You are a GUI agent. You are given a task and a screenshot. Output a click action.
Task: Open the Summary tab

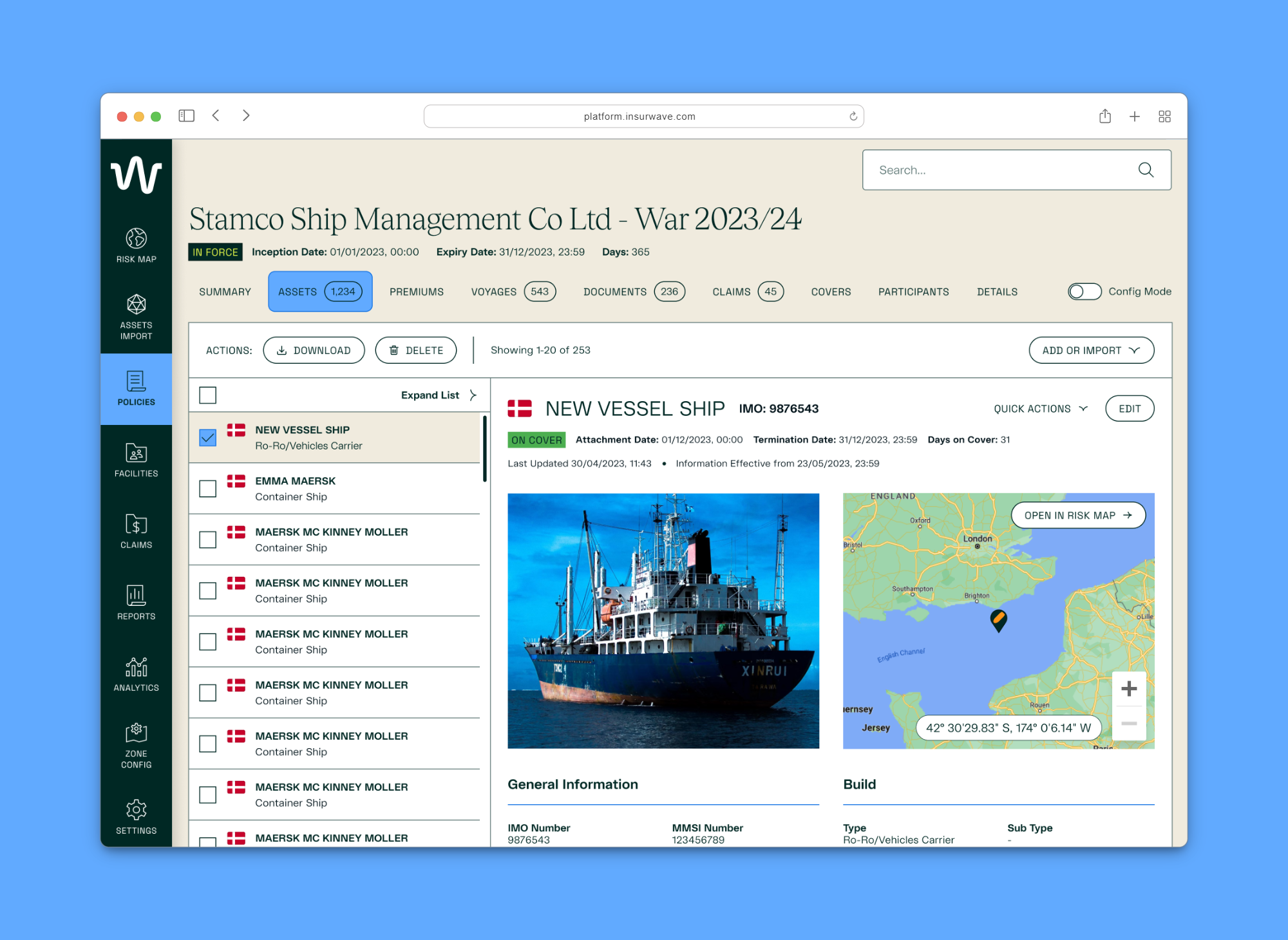[225, 292]
